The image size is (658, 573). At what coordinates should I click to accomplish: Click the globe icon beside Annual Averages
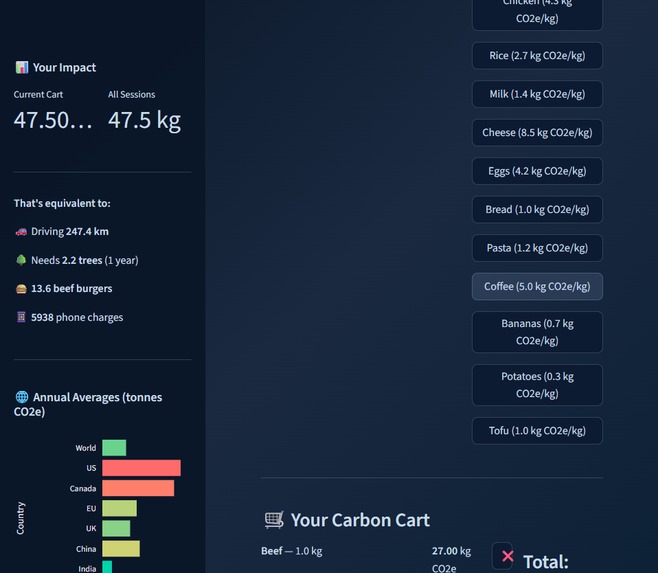pyautogui.click(x=22, y=397)
